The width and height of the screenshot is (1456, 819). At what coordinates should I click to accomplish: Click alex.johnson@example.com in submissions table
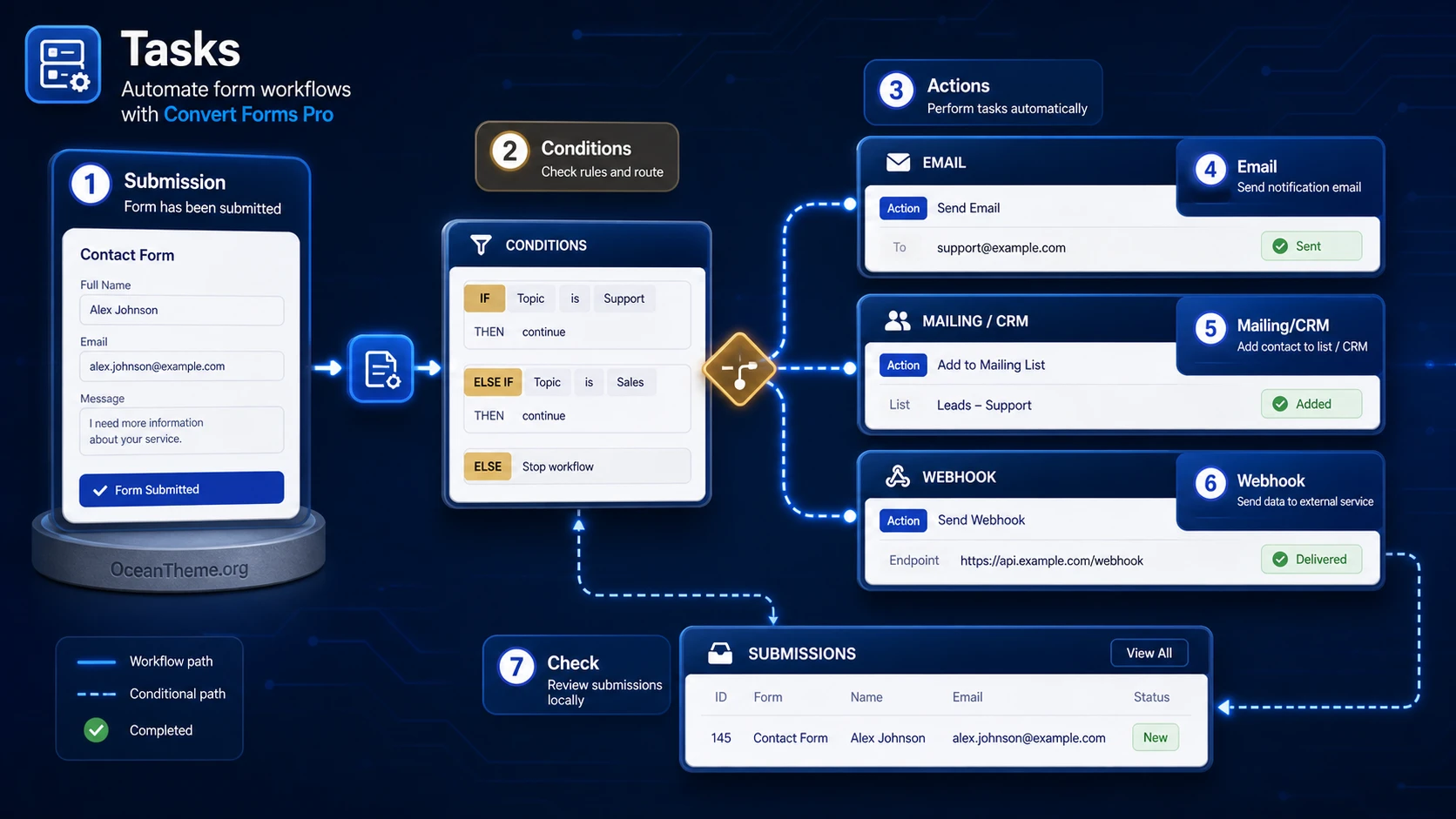click(x=1029, y=738)
